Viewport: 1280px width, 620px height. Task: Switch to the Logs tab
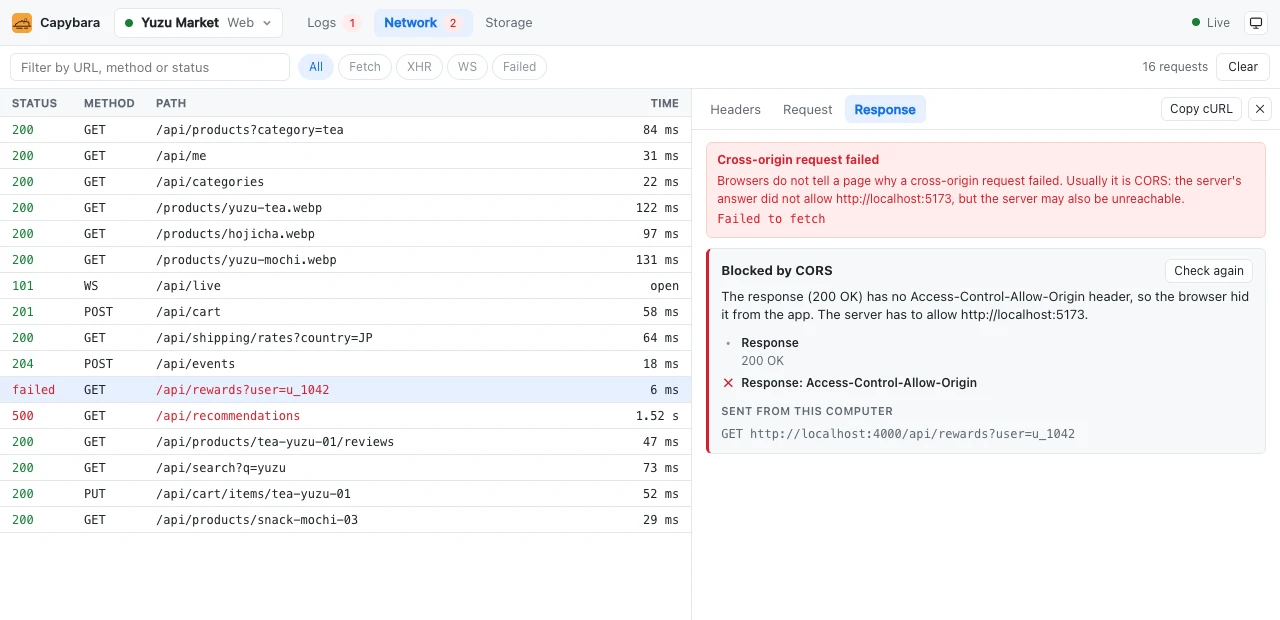click(x=334, y=23)
